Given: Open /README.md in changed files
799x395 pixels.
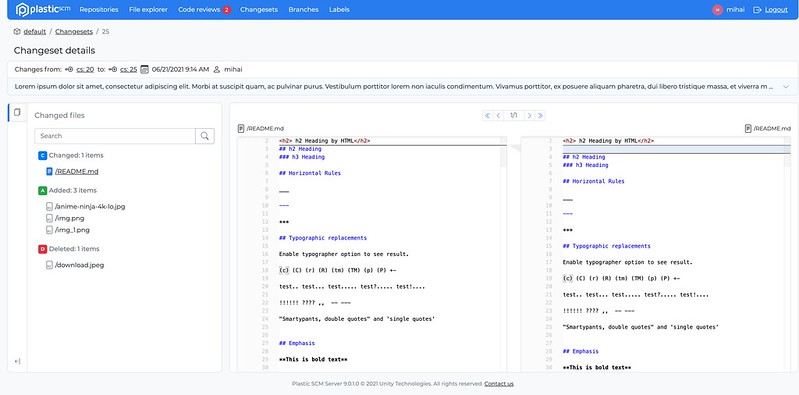Looking at the screenshot, I should coord(76,172).
